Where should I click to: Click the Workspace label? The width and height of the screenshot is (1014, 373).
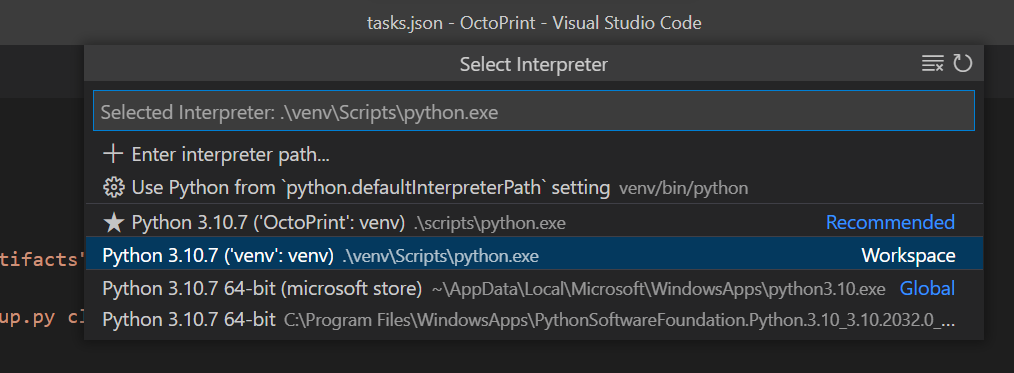908,255
